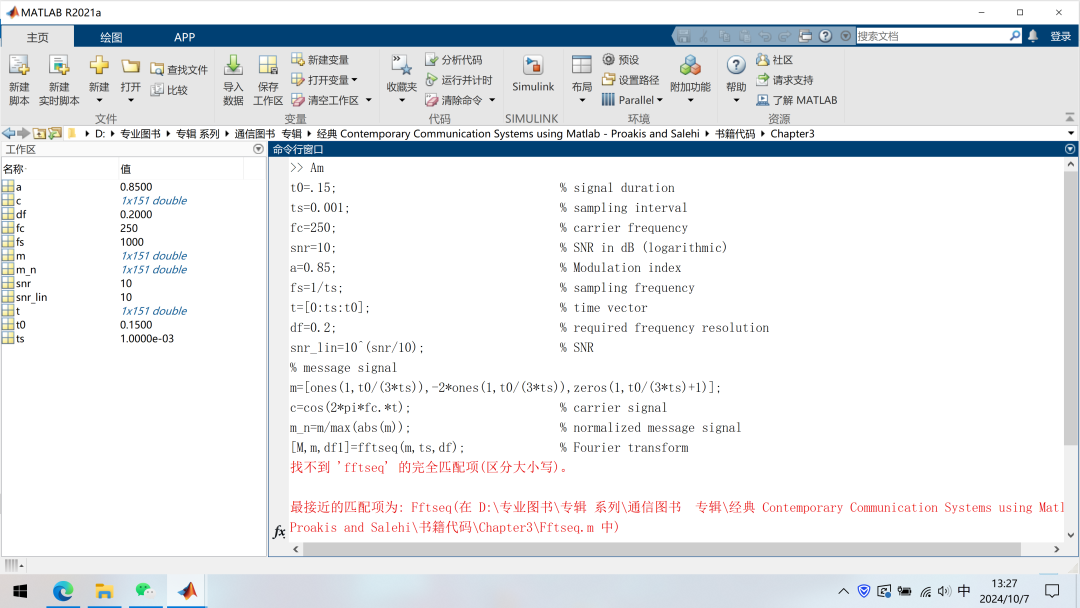Expand the 清空工作区 dropdown arrow
This screenshot has height=608, width=1080.
[x=368, y=100]
